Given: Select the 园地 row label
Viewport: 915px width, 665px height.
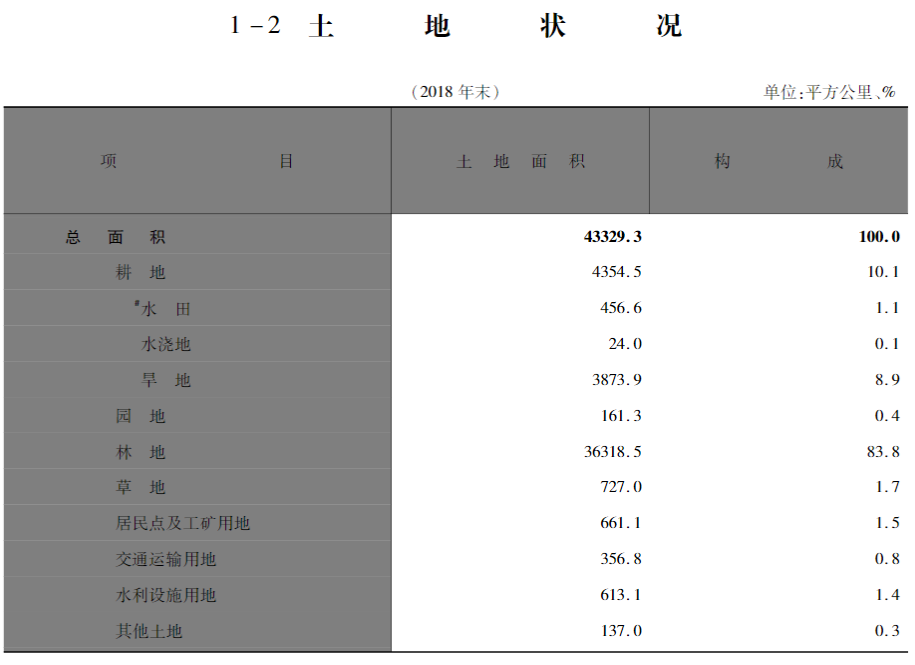Looking at the screenshot, I should (140, 416).
